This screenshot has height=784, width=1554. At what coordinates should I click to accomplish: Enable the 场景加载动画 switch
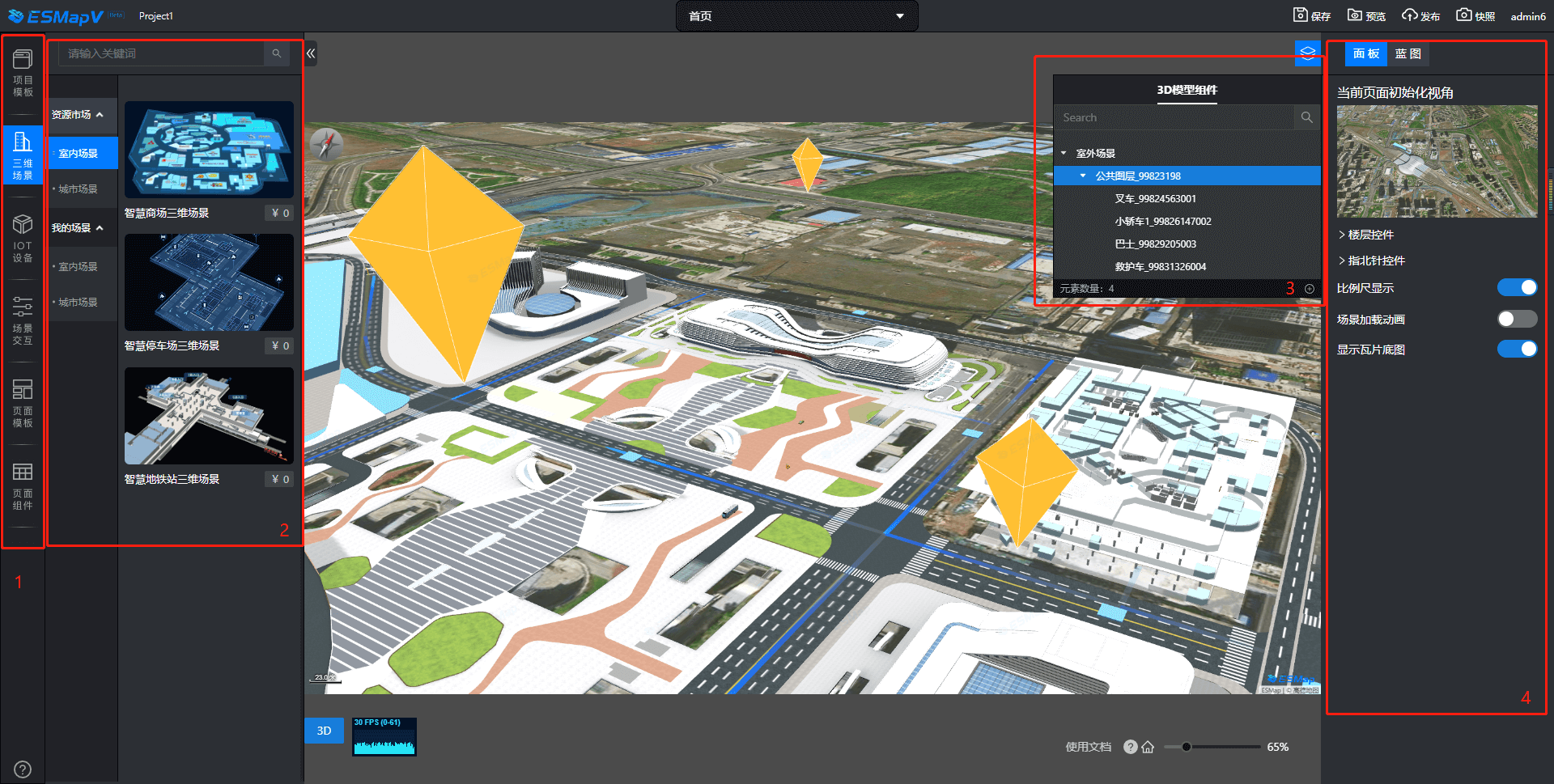[x=1516, y=319]
